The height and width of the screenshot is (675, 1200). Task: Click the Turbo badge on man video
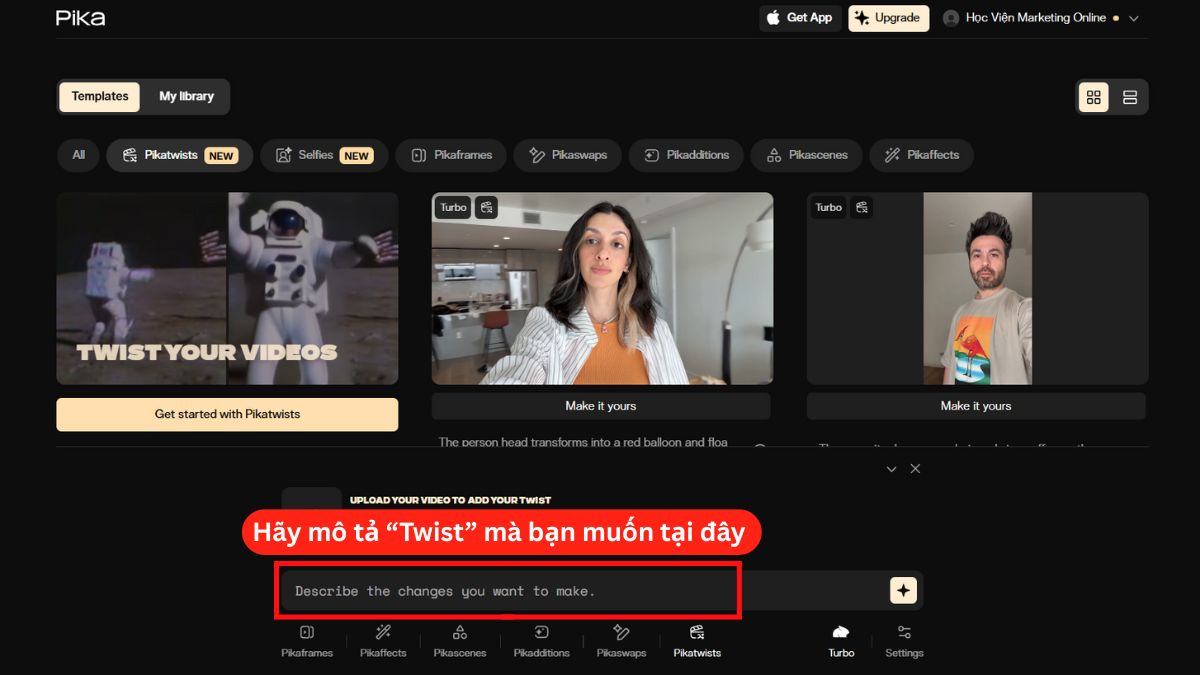tap(828, 207)
